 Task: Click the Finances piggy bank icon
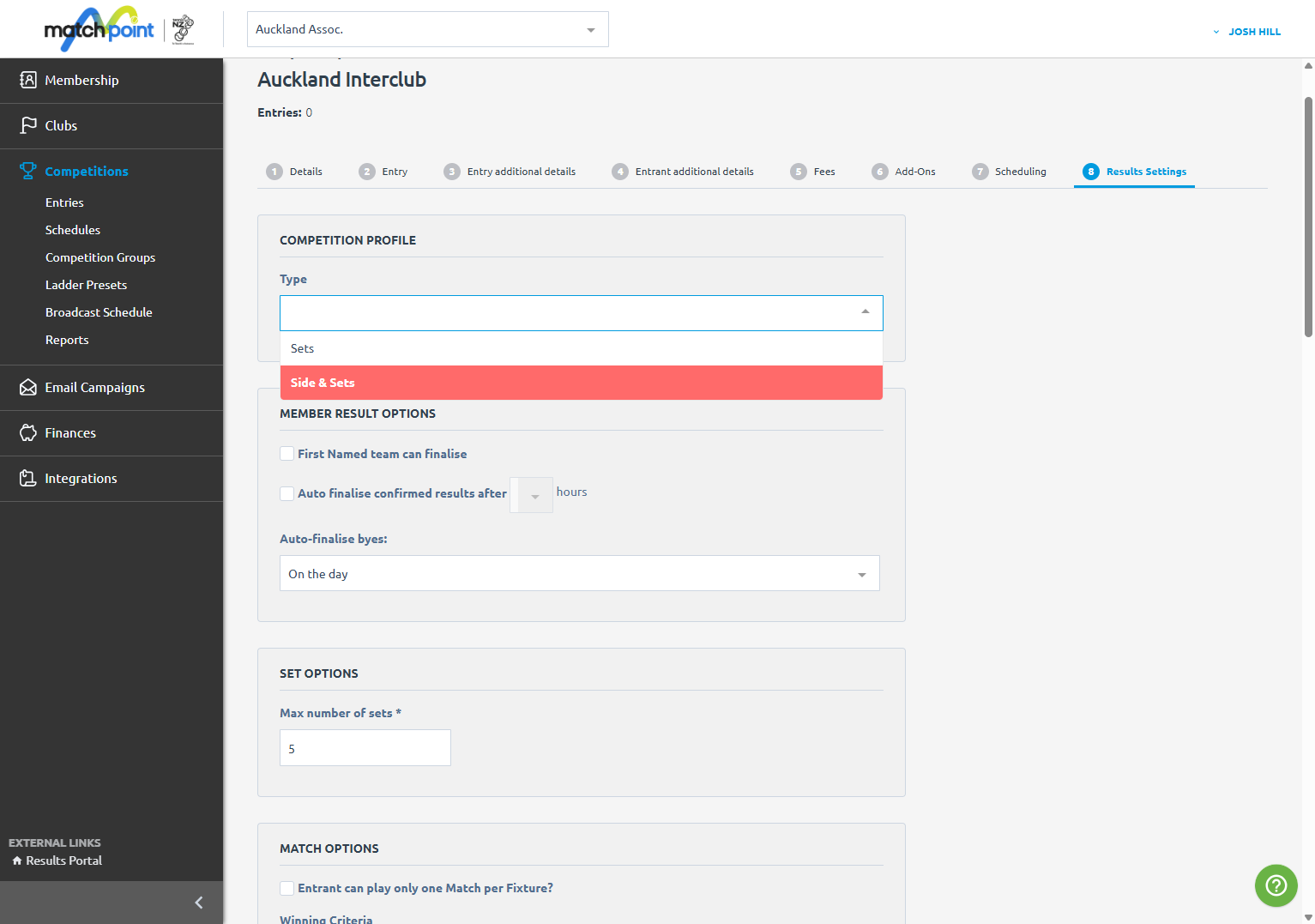click(28, 432)
